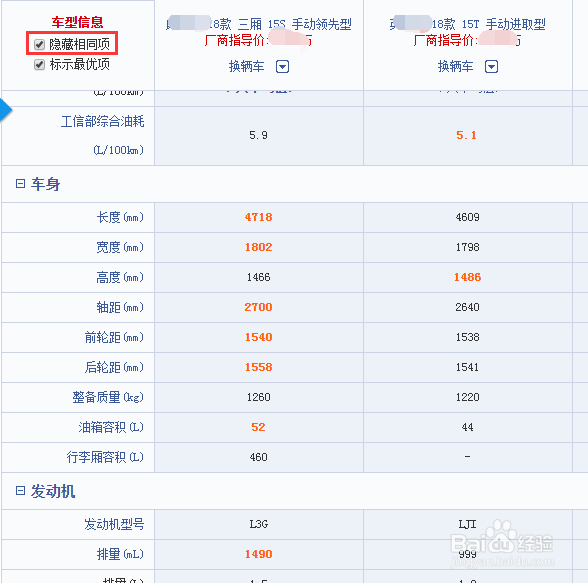Select the LJI engine model value
The height and width of the screenshot is (583, 588).
(x=467, y=524)
